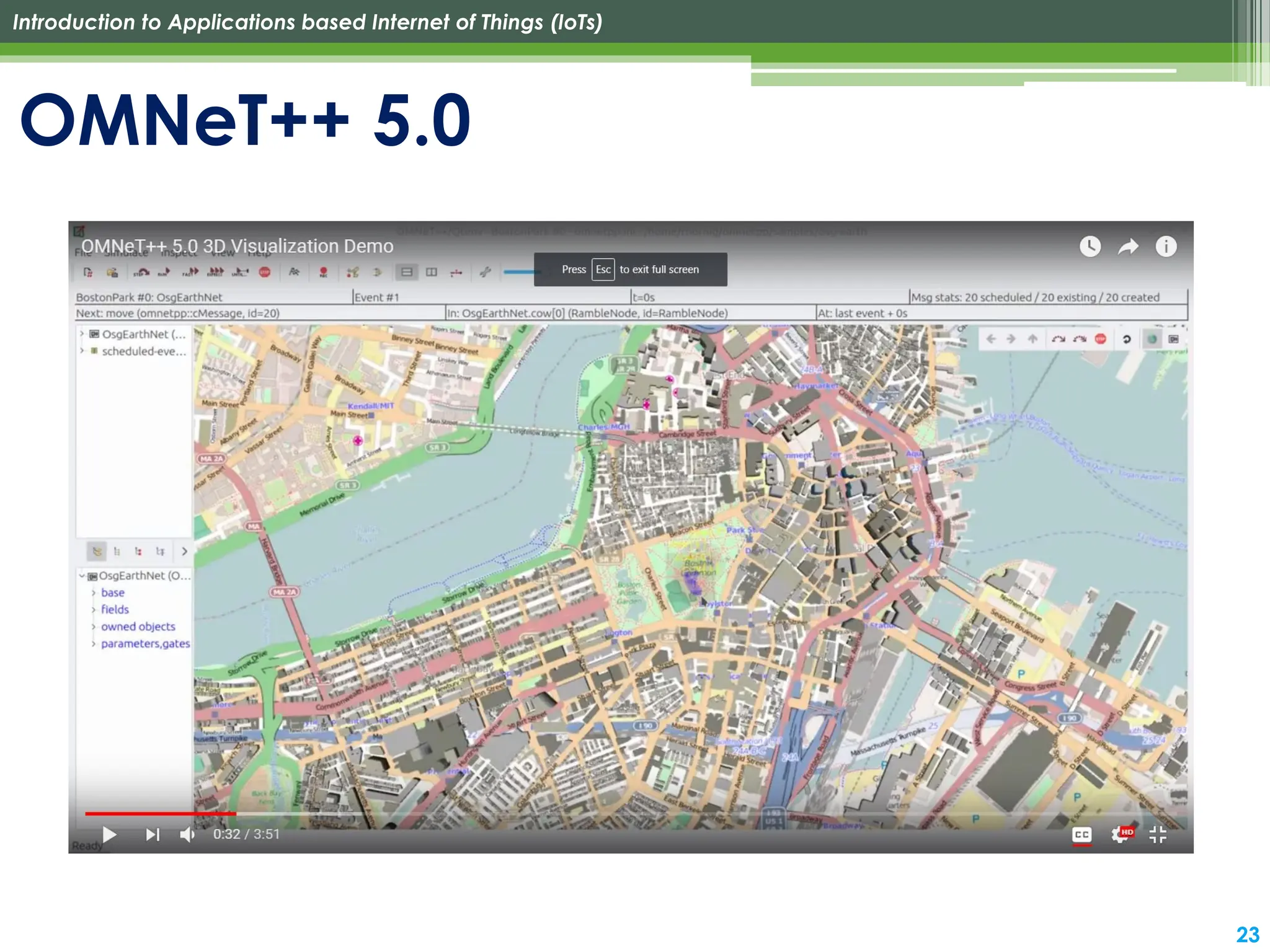Click the red Stop button in main toolbar

click(x=265, y=272)
